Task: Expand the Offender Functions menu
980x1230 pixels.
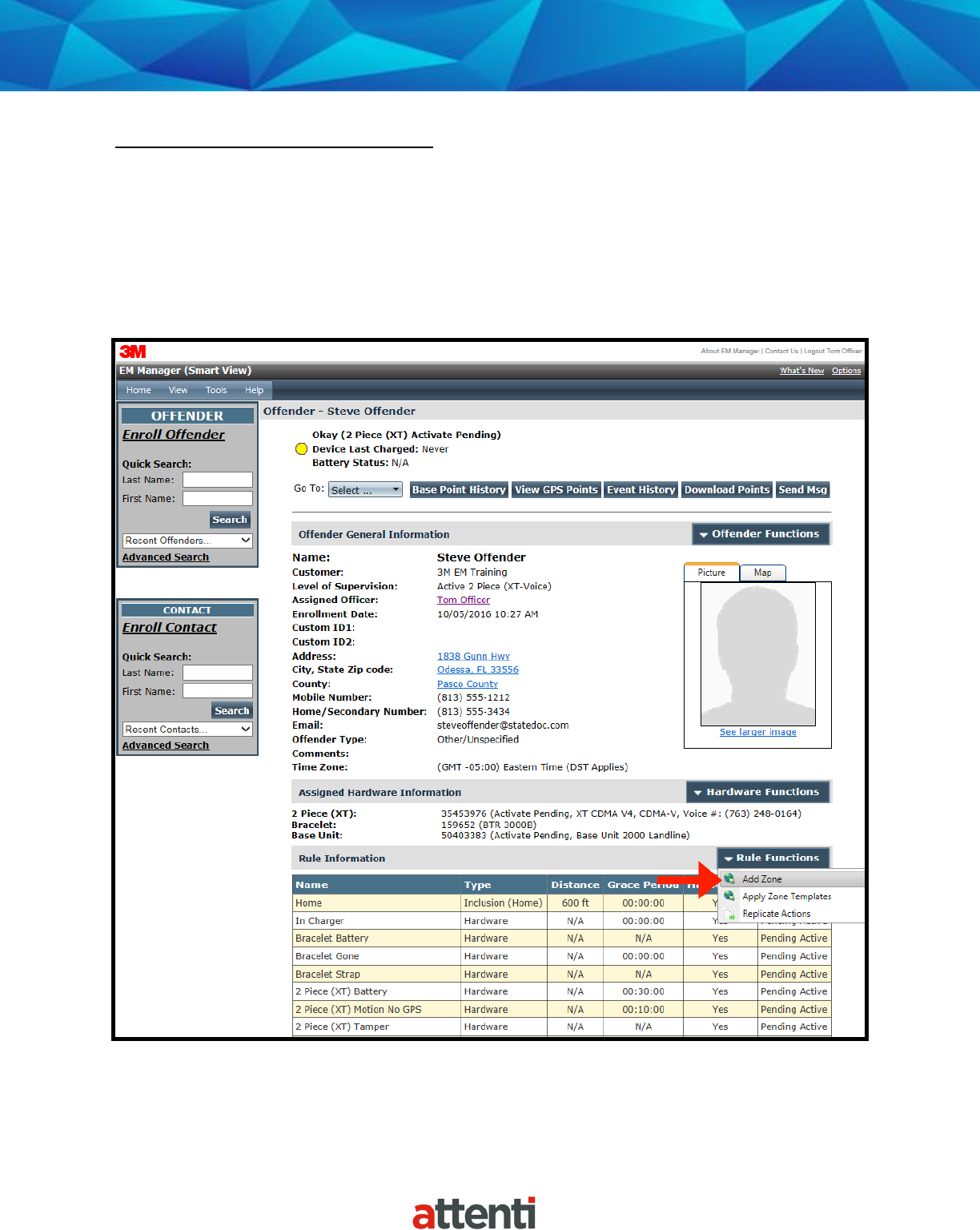Action: coord(760,534)
